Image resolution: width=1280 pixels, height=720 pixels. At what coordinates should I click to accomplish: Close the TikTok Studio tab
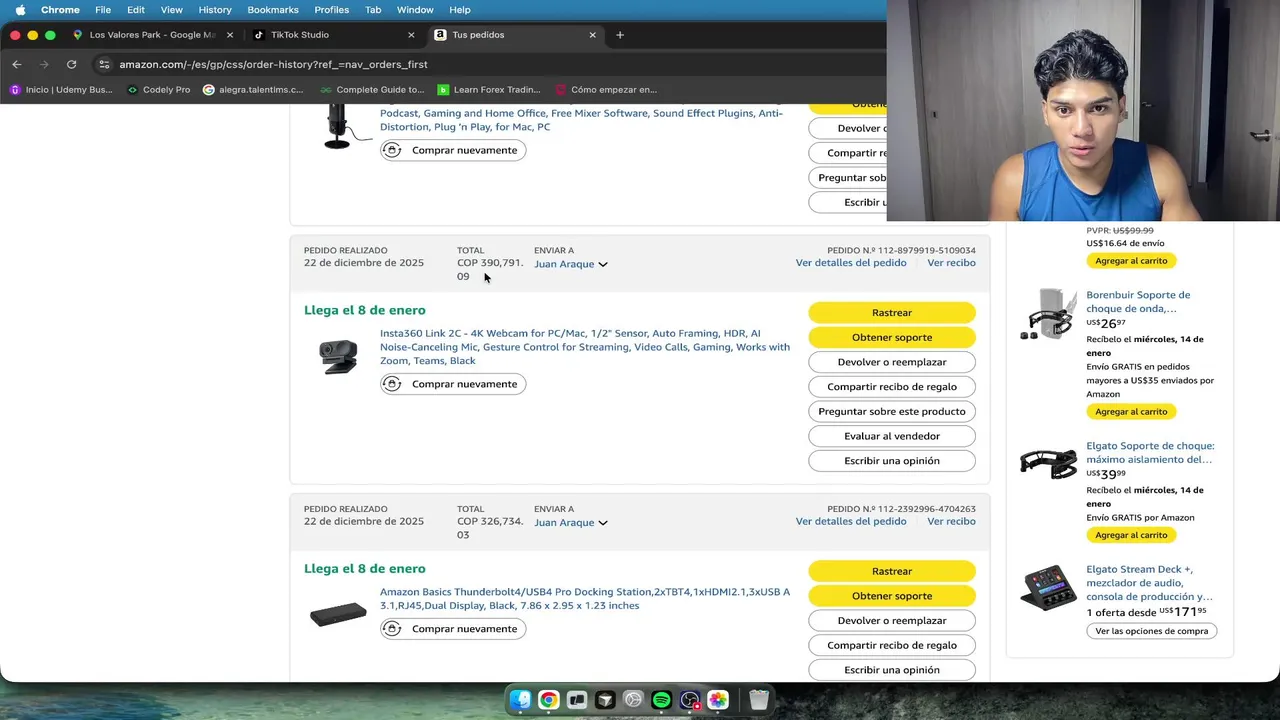click(411, 35)
